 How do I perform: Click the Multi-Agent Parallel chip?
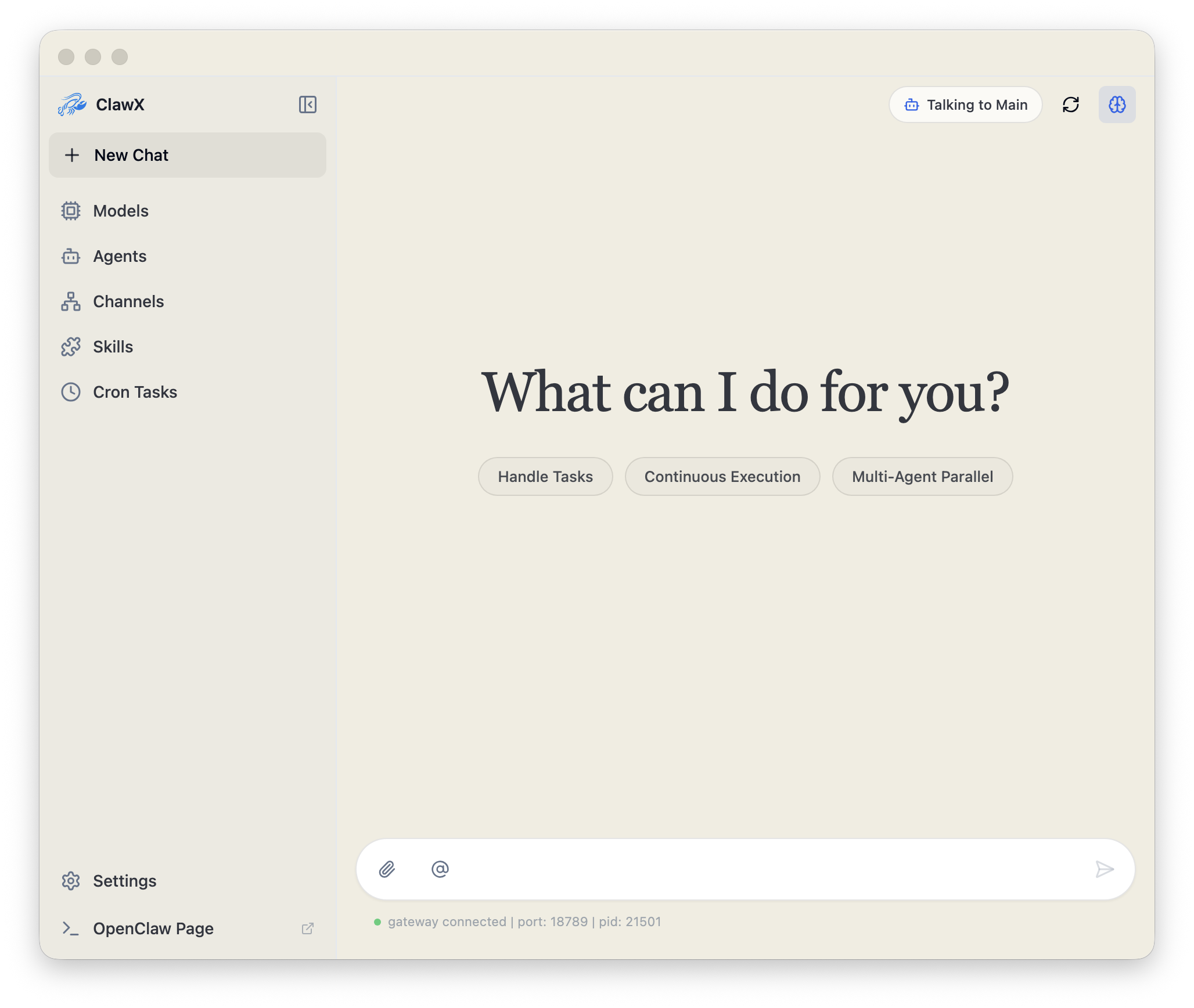[922, 477]
